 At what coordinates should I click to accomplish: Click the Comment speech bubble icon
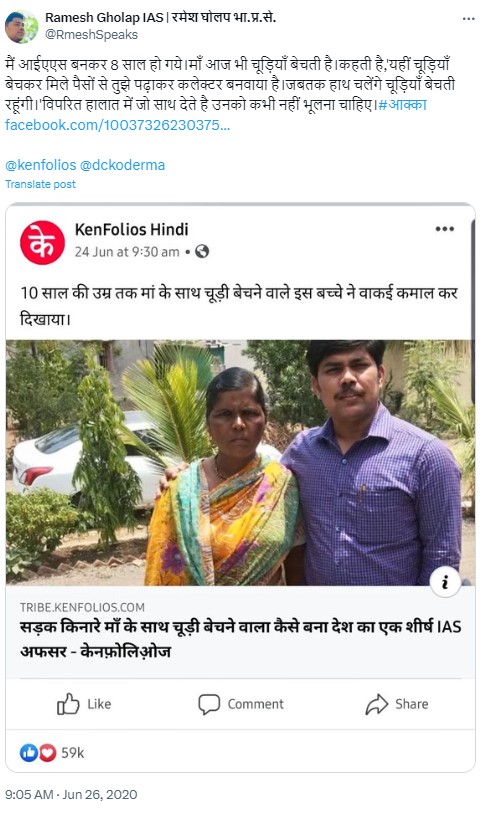(x=209, y=704)
